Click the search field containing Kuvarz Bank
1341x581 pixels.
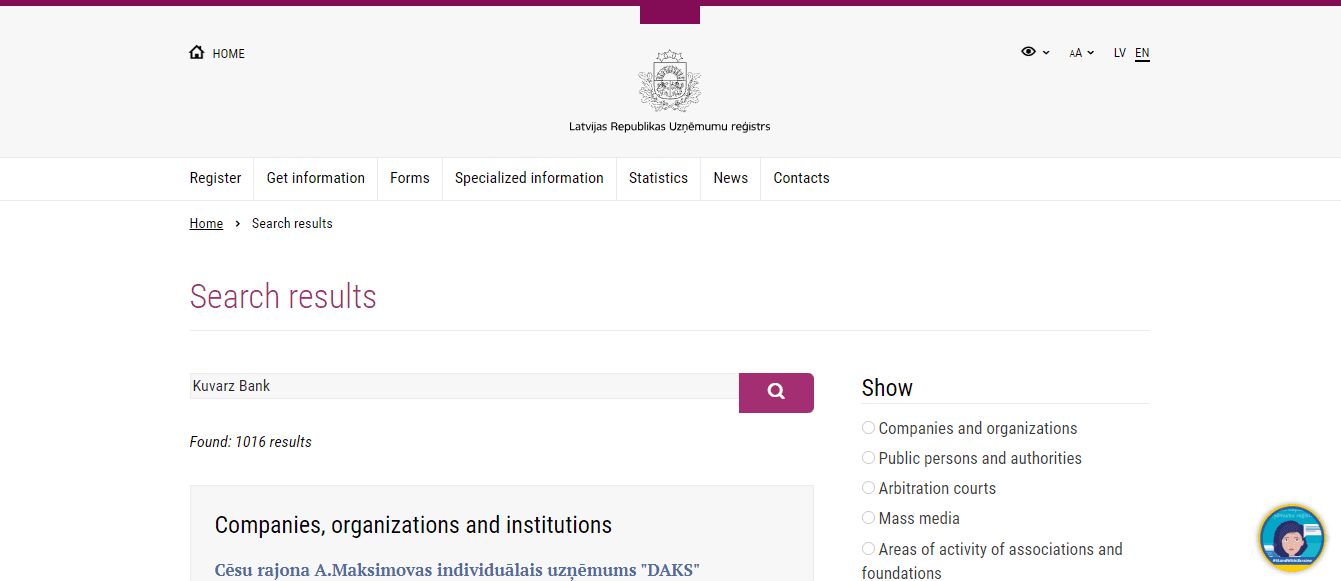click(x=464, y=386)
